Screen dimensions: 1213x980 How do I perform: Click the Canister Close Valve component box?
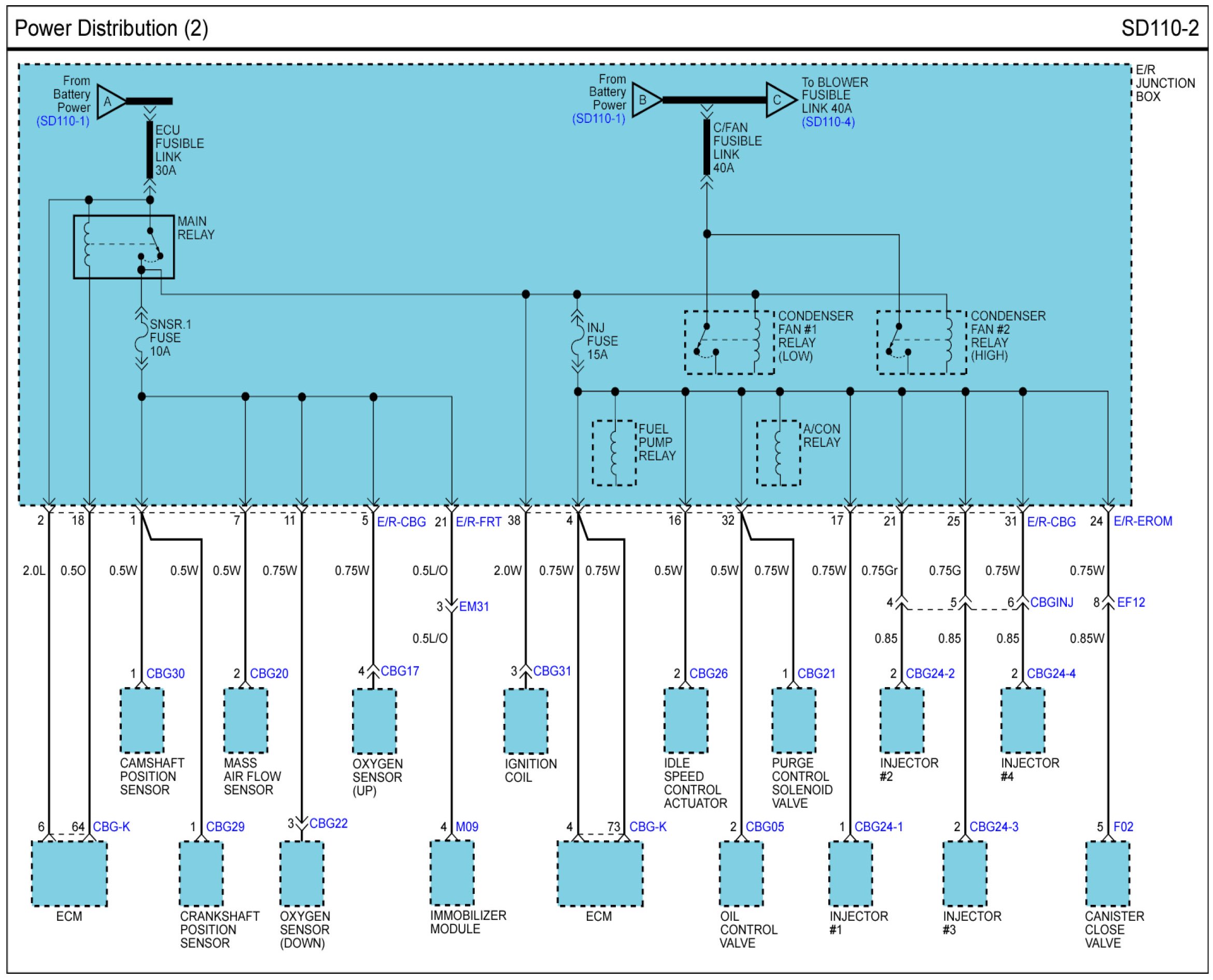coord(1107,874)
